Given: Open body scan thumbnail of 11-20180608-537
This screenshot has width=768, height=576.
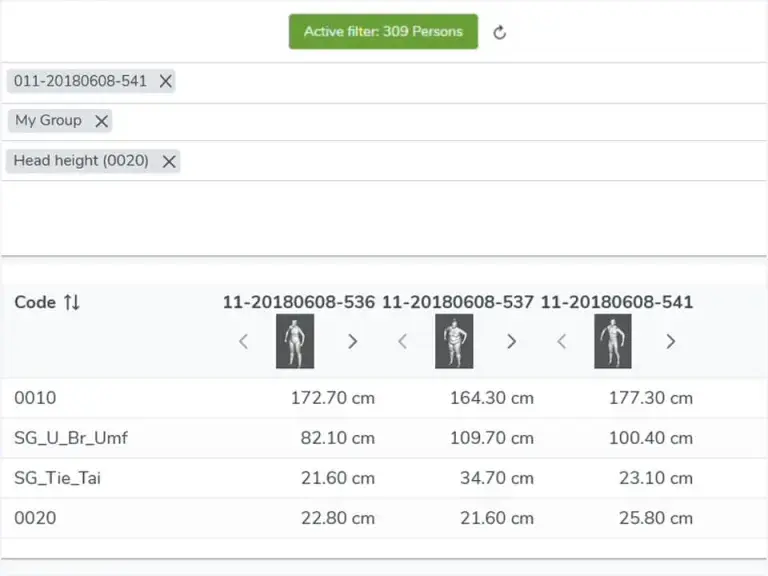Looking at the screenshot, I should [x=454, y=341].
